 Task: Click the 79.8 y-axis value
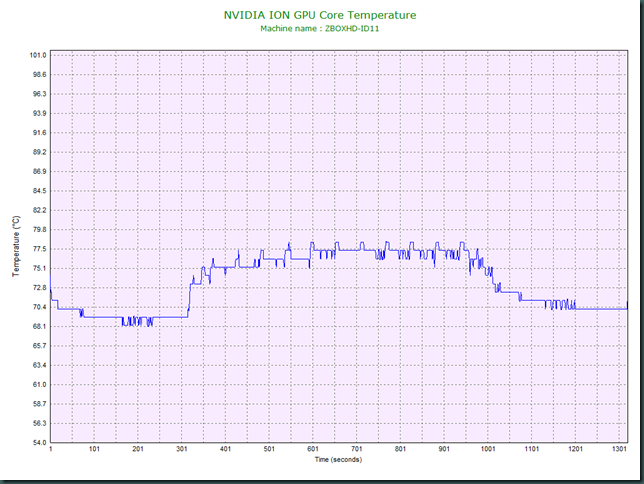(x=39, y=229)
